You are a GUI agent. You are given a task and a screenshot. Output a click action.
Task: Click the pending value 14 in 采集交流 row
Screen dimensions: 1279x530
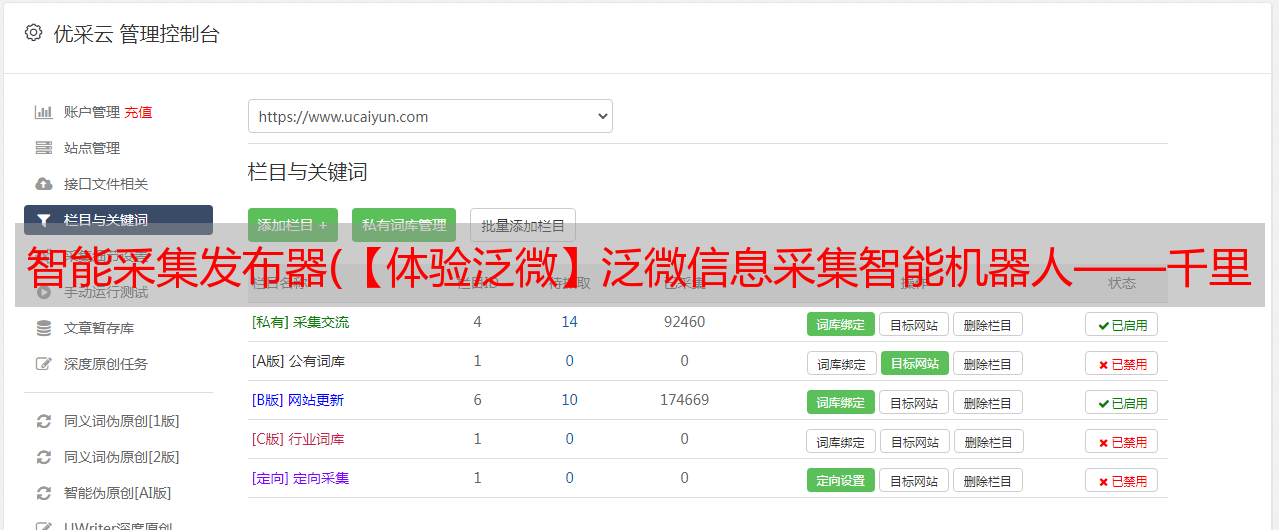(x=569, y=322)
